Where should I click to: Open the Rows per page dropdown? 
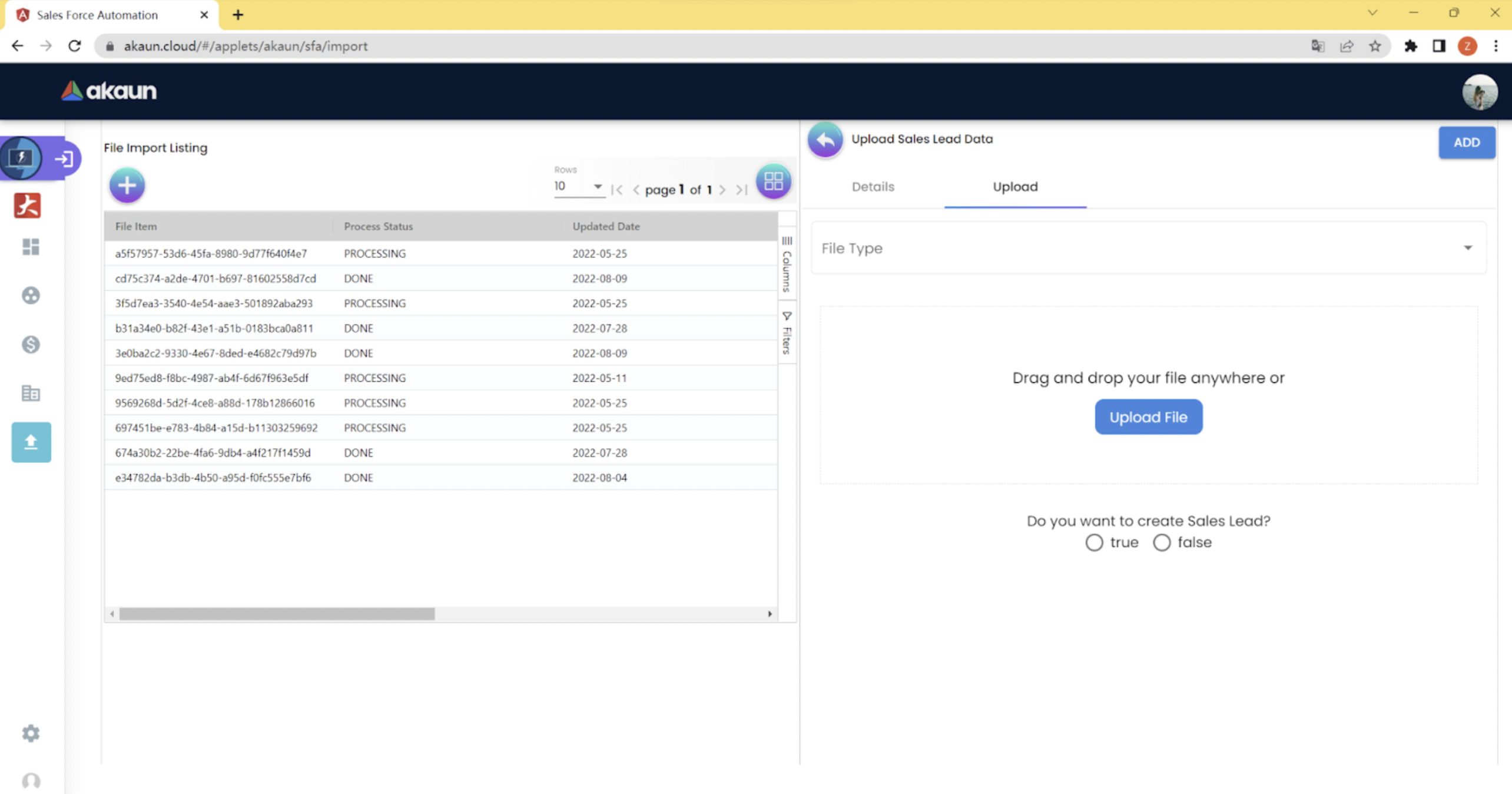pos(579,186)
